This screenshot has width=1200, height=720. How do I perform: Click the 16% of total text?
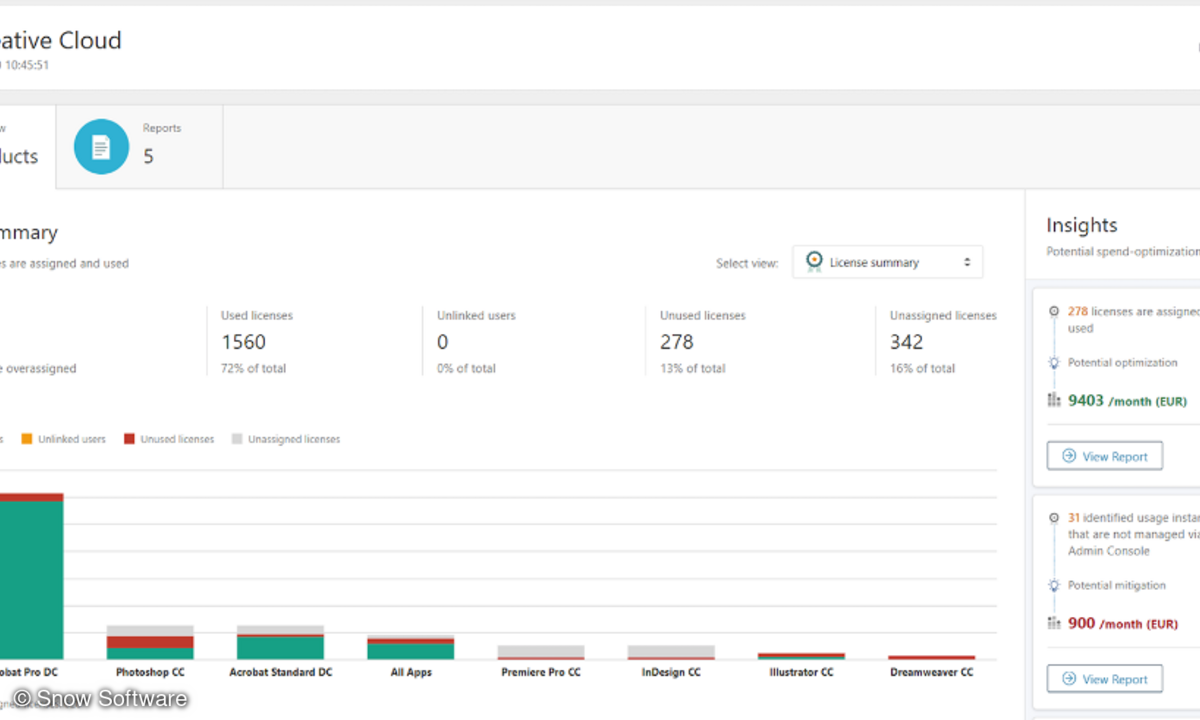(x=922, y=368)
